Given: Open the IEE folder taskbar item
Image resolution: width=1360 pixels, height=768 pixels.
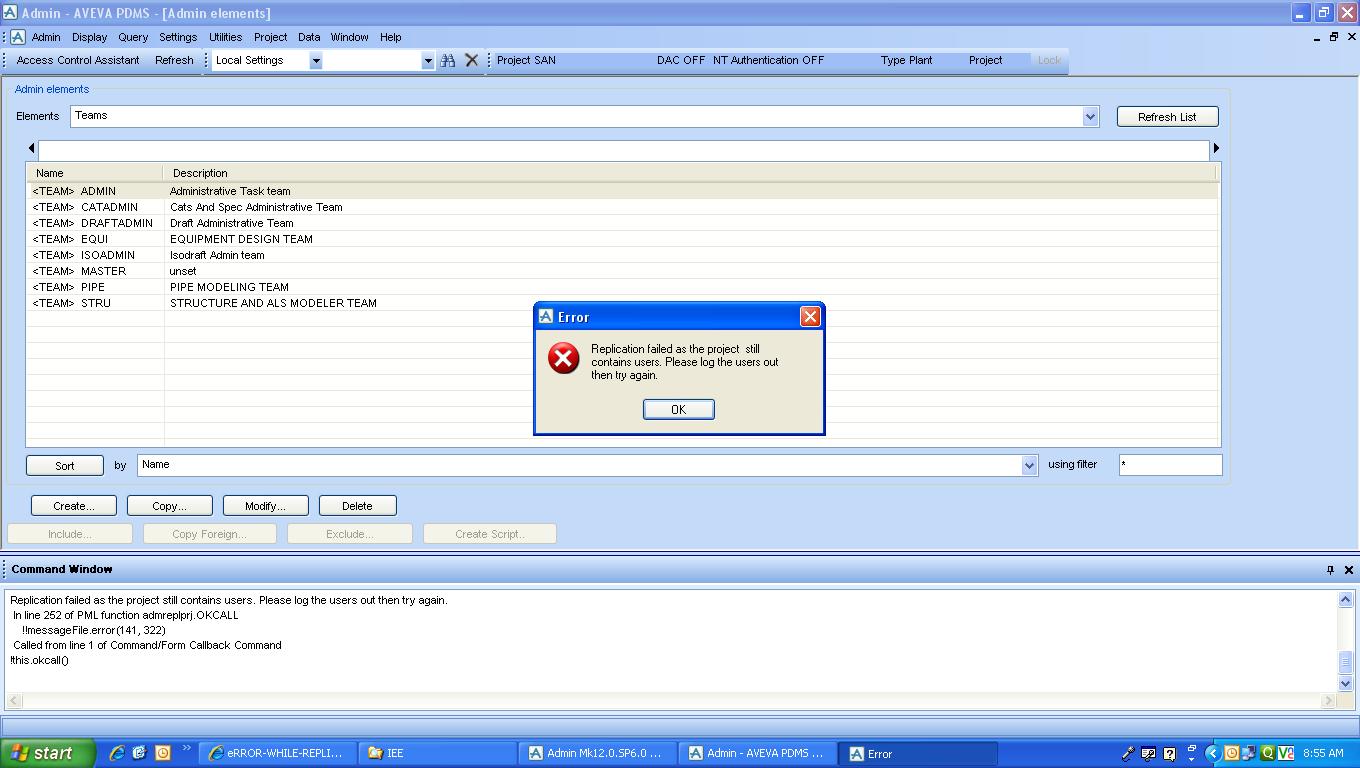Looking at the screenshot, I should click(x=438, y=753).
